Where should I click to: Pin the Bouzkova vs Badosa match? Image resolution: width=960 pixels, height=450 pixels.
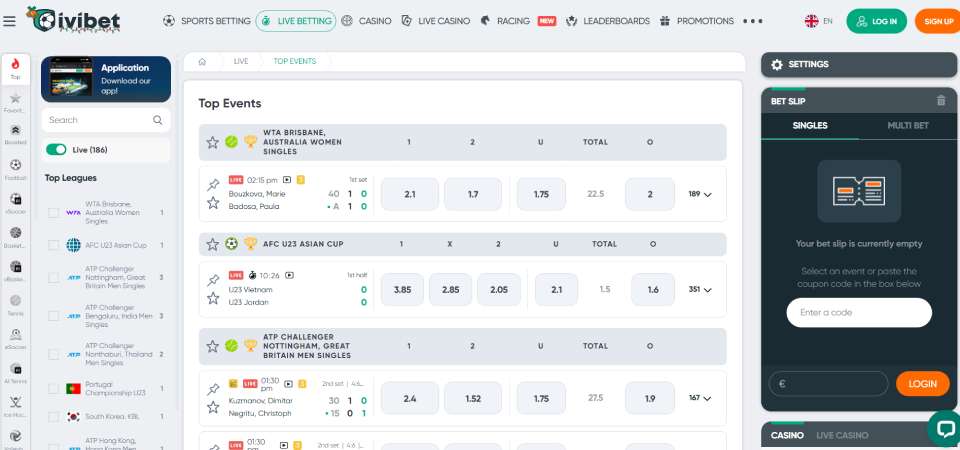click(x=212, y=185)
